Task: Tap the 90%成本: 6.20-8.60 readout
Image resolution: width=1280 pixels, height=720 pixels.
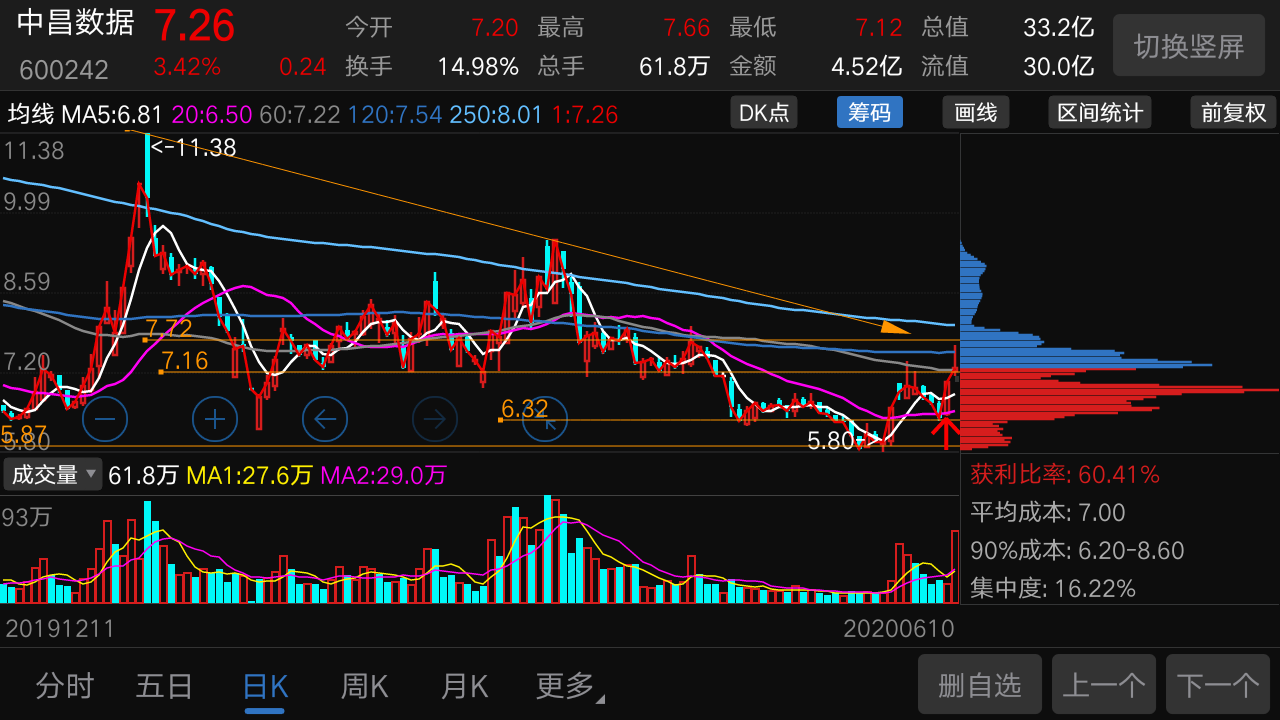Action: point(1077,550)
